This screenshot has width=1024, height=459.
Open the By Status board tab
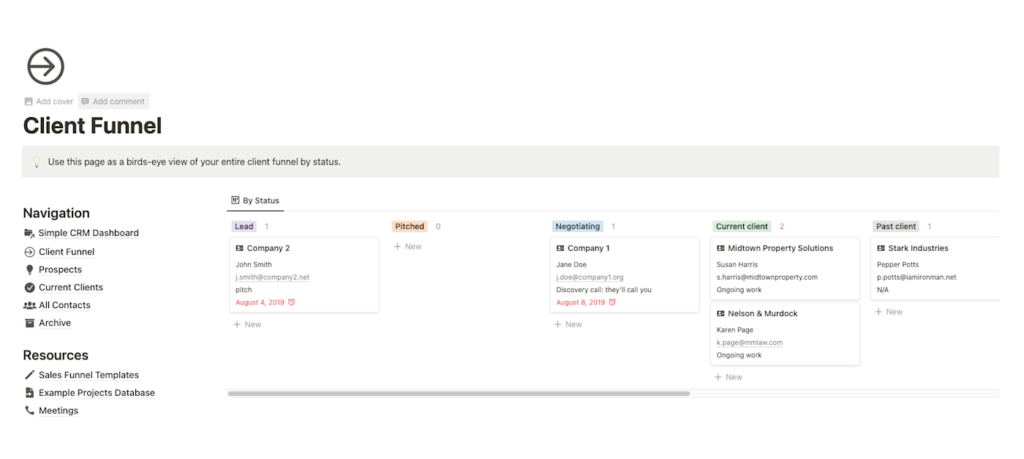(x=255, y=200)
